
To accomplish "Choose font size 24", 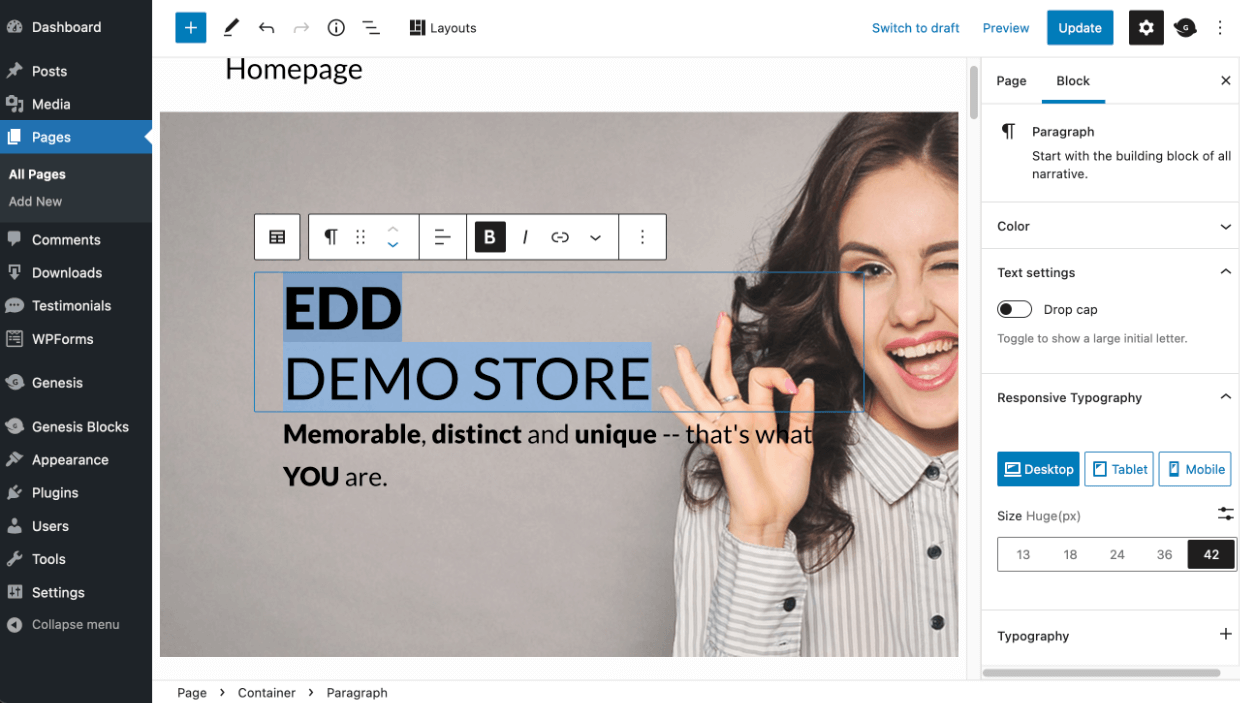I will (x=1117, y=554).
